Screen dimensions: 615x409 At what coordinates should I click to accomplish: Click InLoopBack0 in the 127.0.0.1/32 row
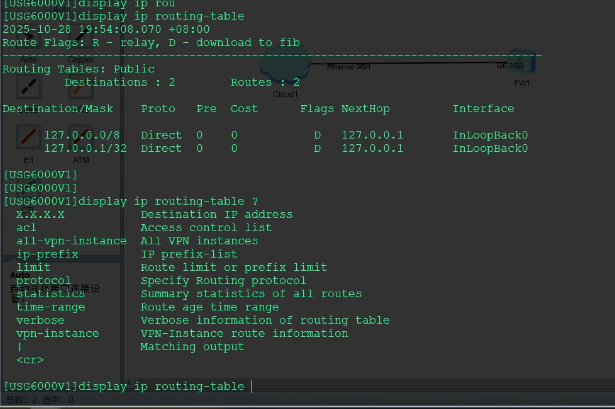click(490, 149)
